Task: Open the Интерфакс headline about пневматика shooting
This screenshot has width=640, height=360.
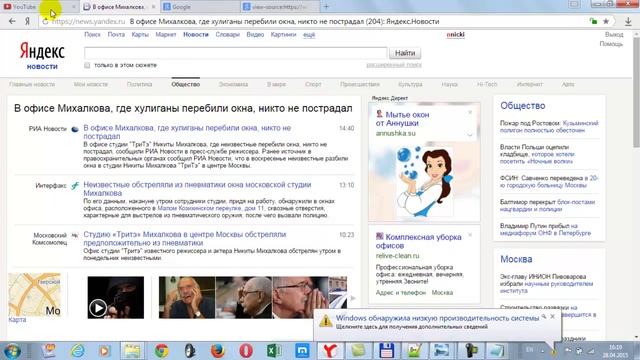Action: [x=197, y=189]
